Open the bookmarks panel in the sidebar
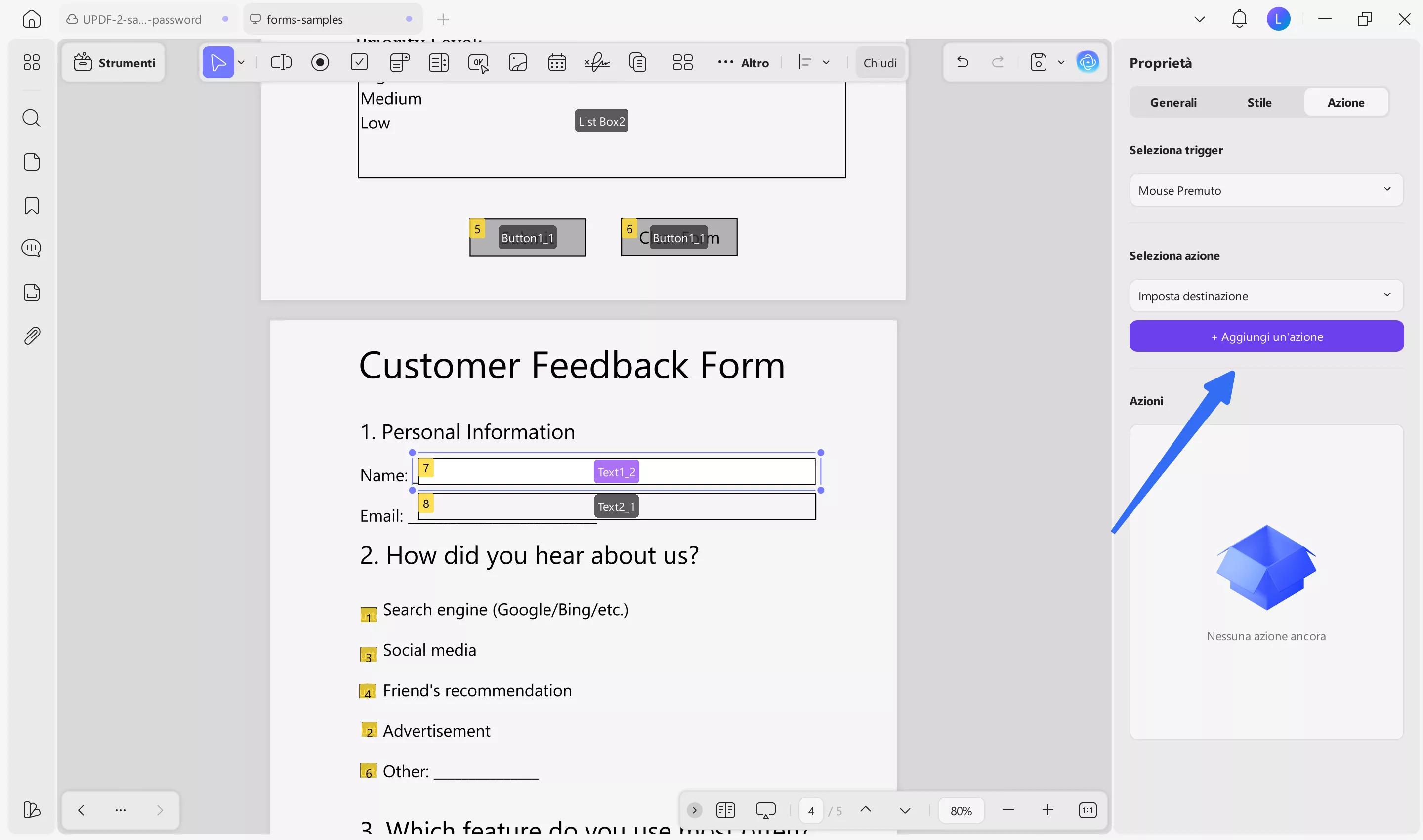The width and height of the screenshot is (1423, 840). pyautogui.click(x=31, y=206)
